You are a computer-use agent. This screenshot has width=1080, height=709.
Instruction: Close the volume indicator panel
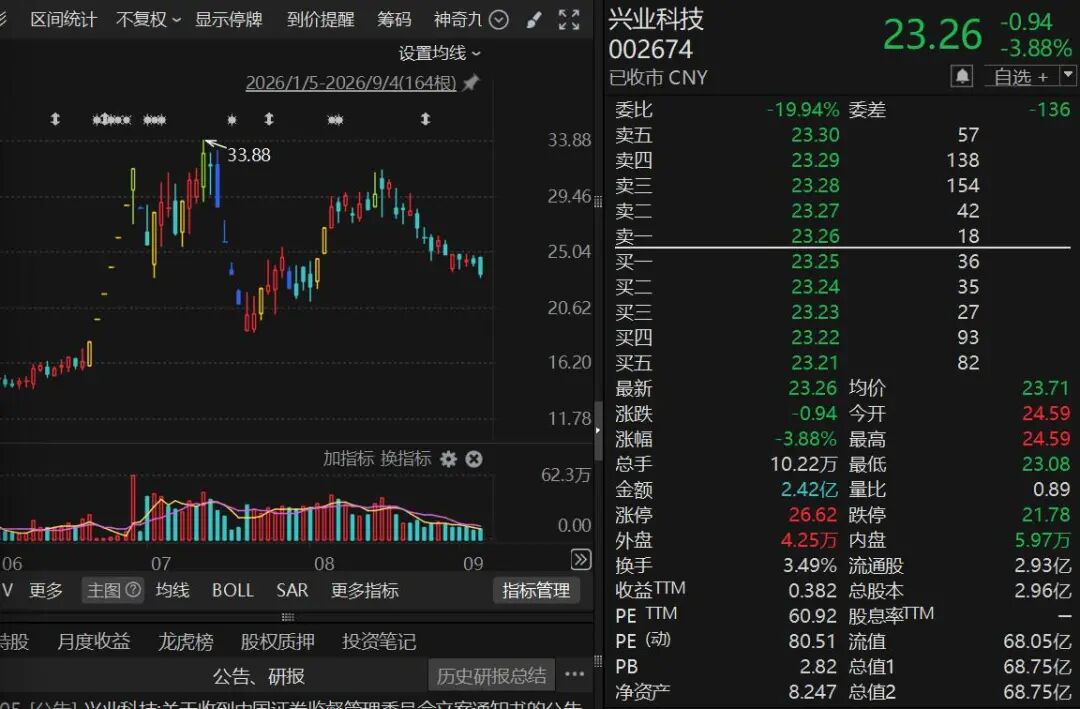point(474,459)
